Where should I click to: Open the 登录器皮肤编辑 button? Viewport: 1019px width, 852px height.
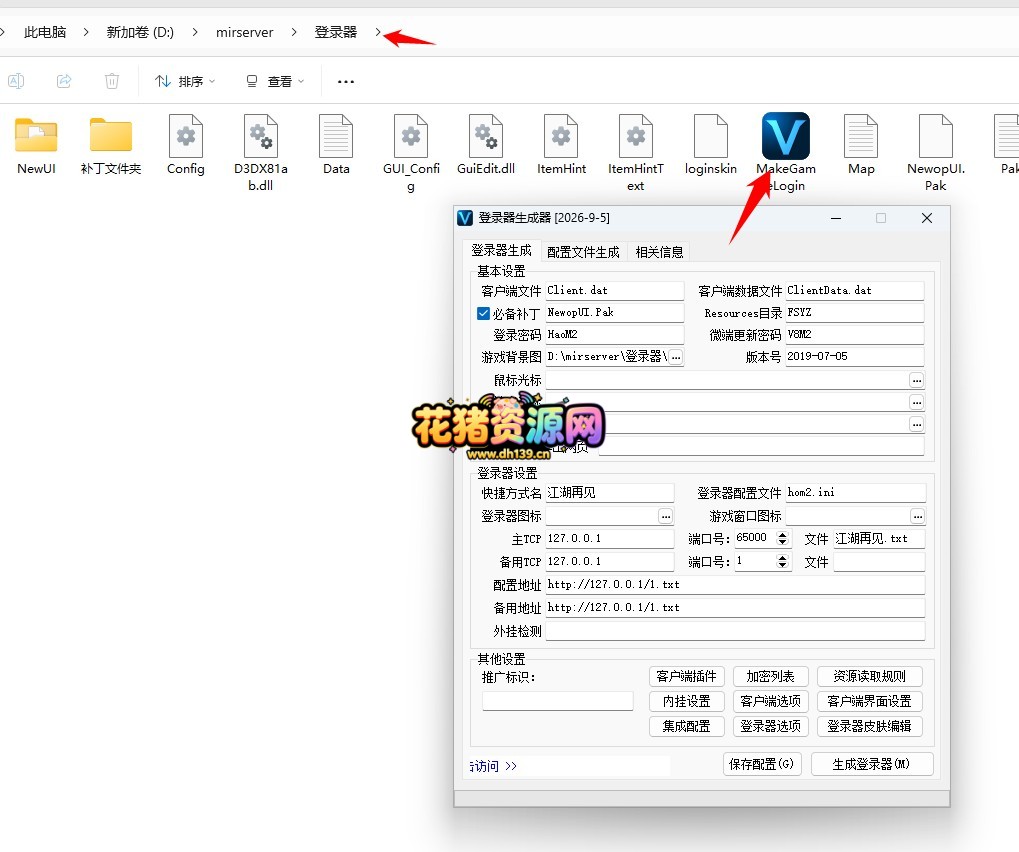click(870, 726)
